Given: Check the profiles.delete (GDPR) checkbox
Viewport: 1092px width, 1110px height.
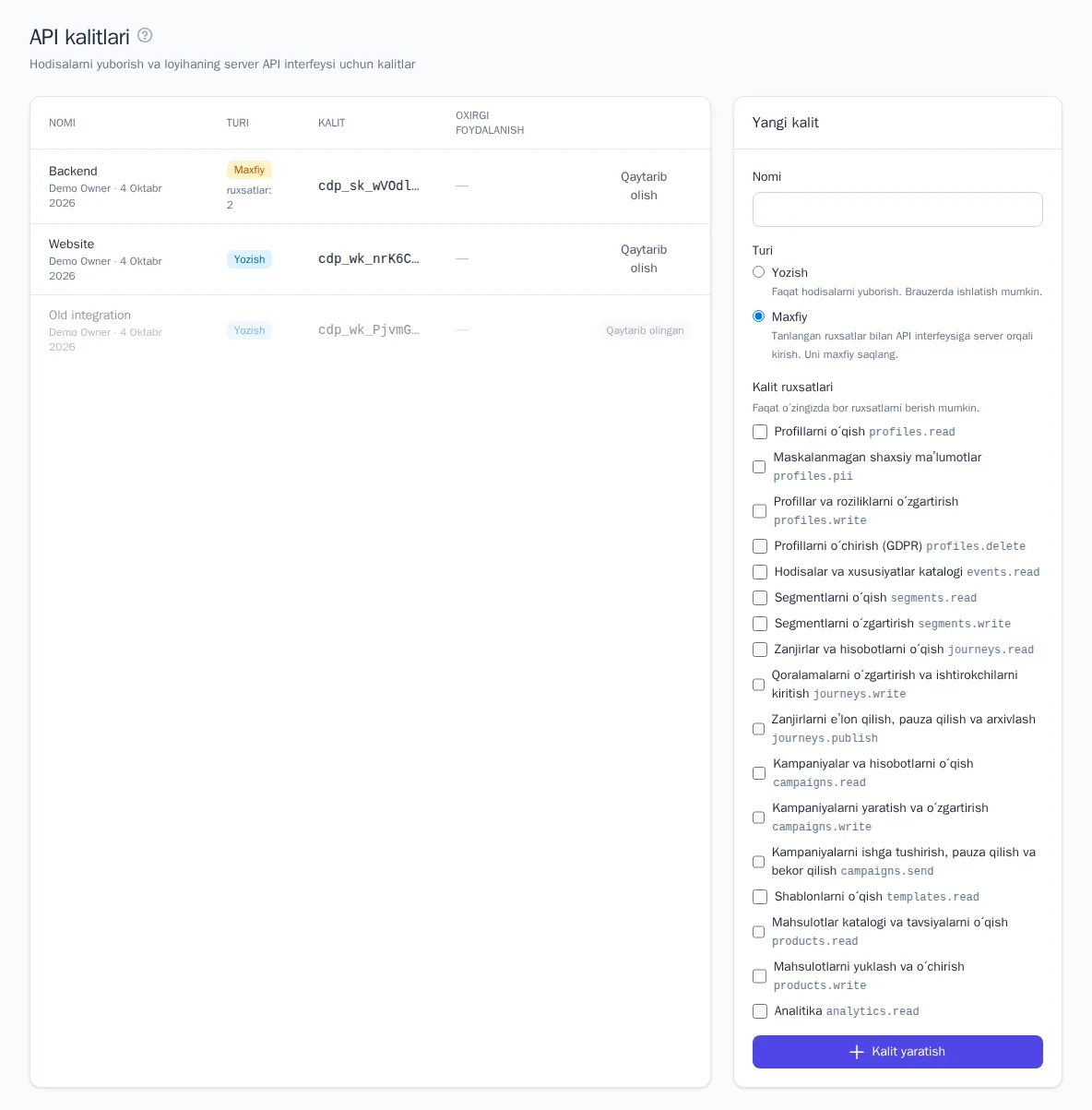Looking at the screenshot, I should (x=760, y=546).
